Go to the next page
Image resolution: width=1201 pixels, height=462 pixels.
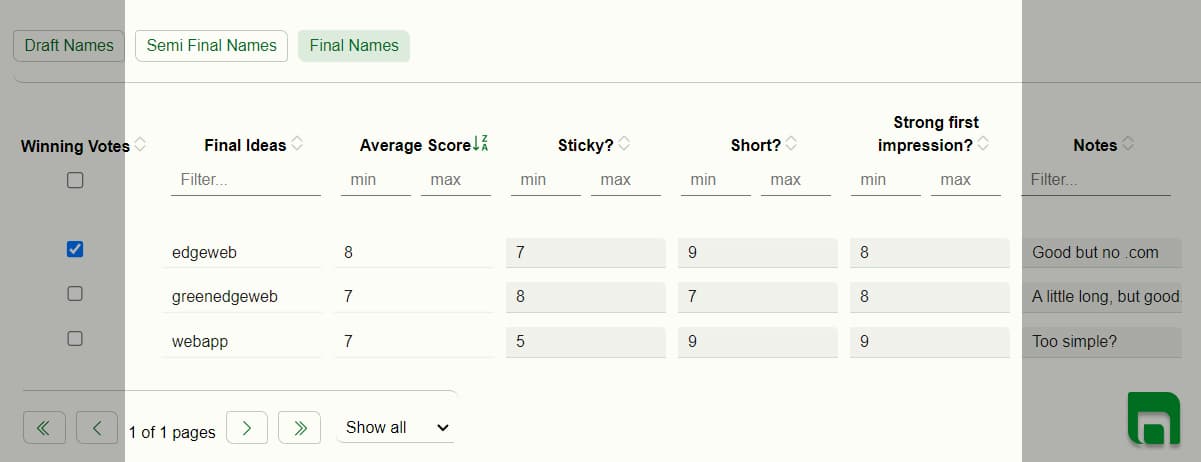click(x=247, y=428)
